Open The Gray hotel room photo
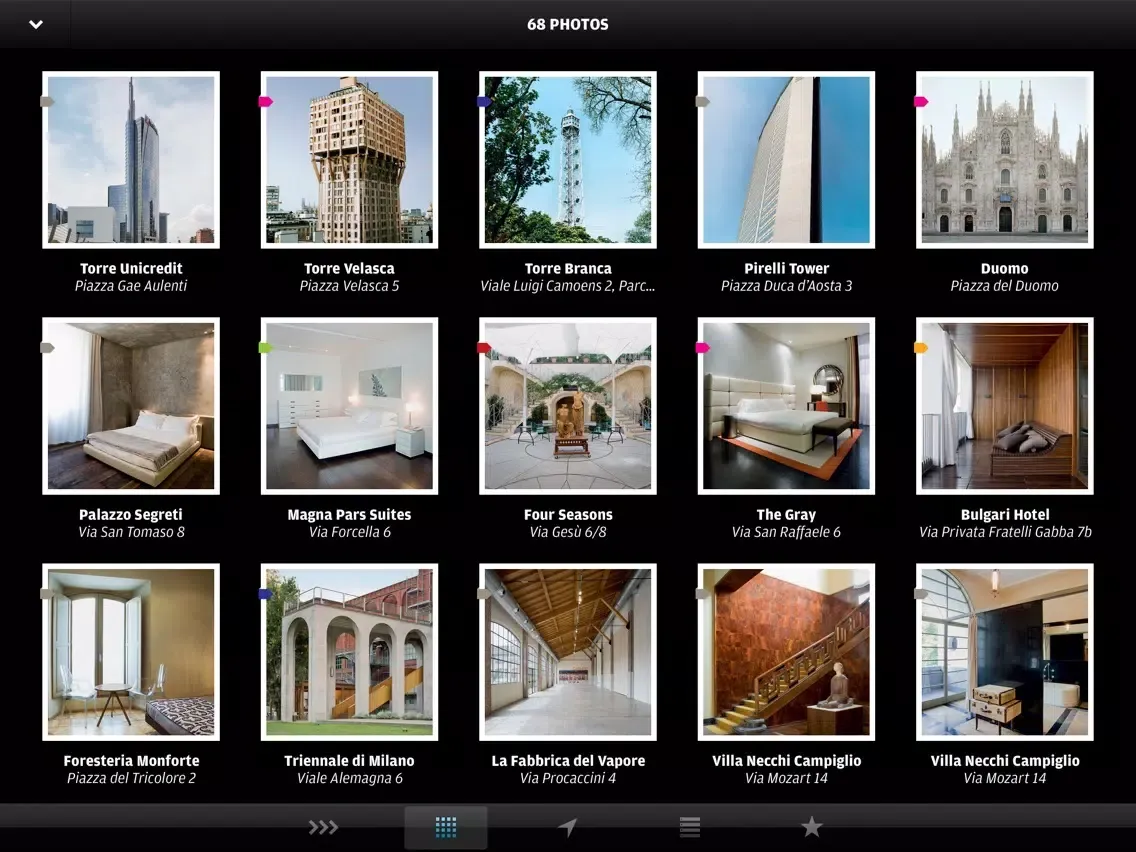 786,406
